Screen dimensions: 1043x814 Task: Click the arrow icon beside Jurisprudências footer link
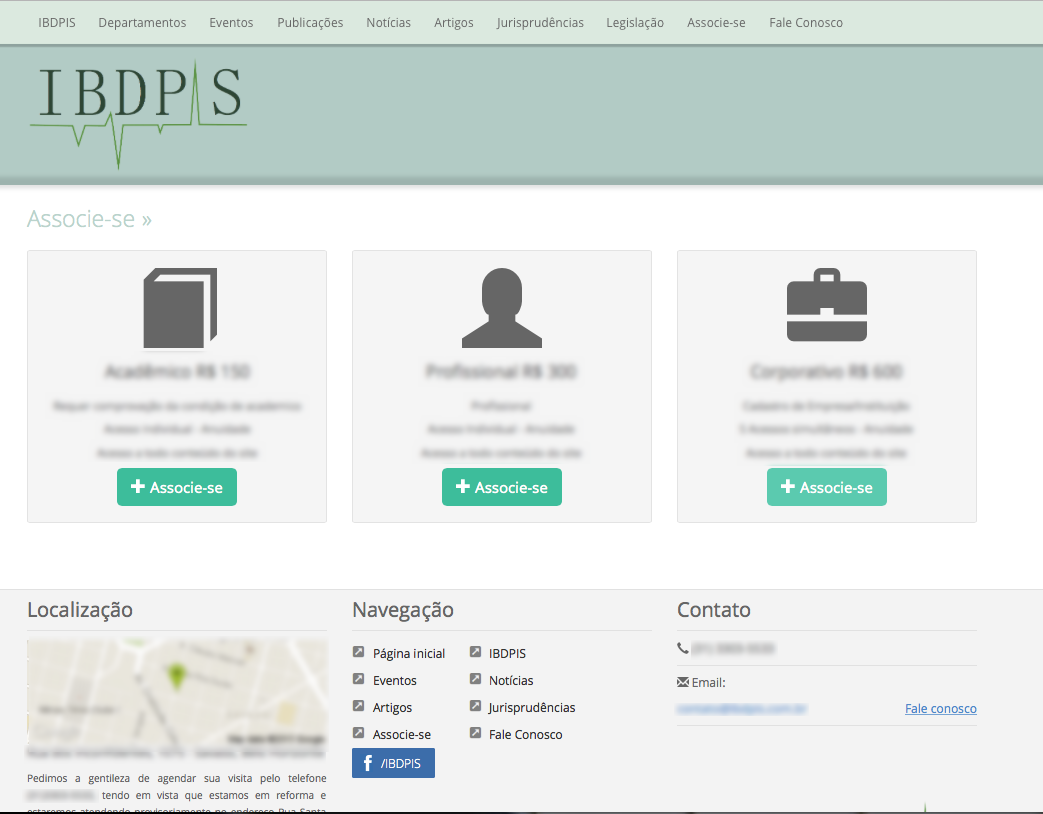click(475, 707)
